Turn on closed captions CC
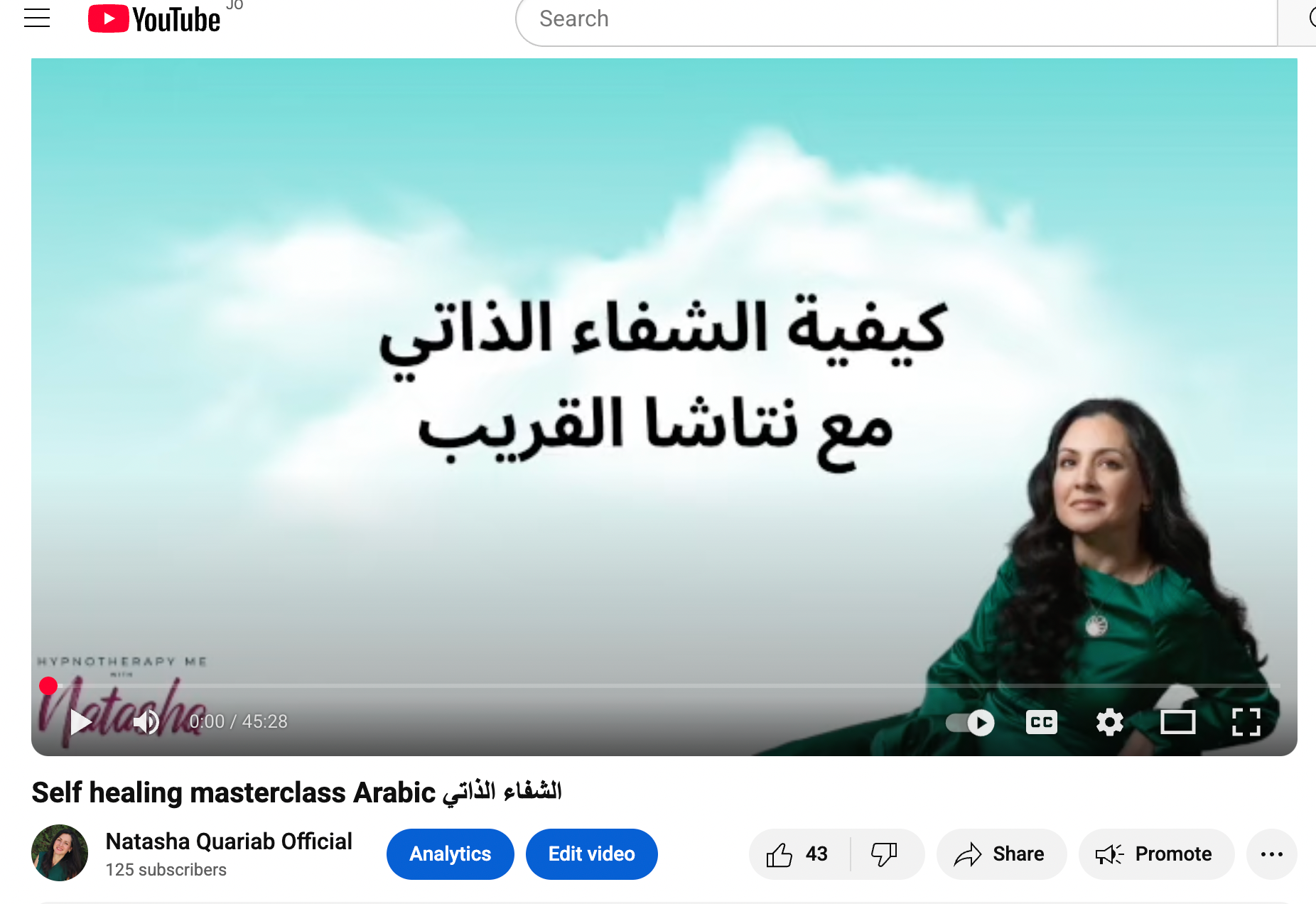The image size is (1316, 904). click(1042, 723)
